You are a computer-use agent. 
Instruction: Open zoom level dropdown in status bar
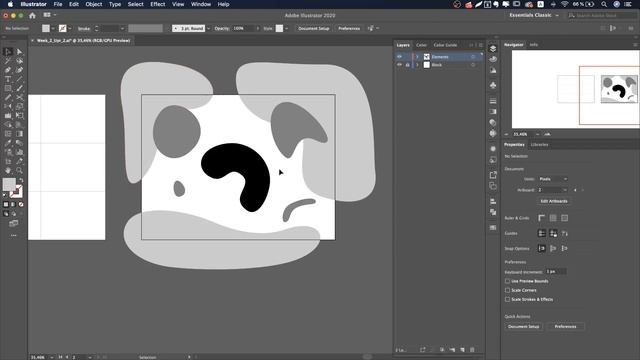tap(52, 357)
